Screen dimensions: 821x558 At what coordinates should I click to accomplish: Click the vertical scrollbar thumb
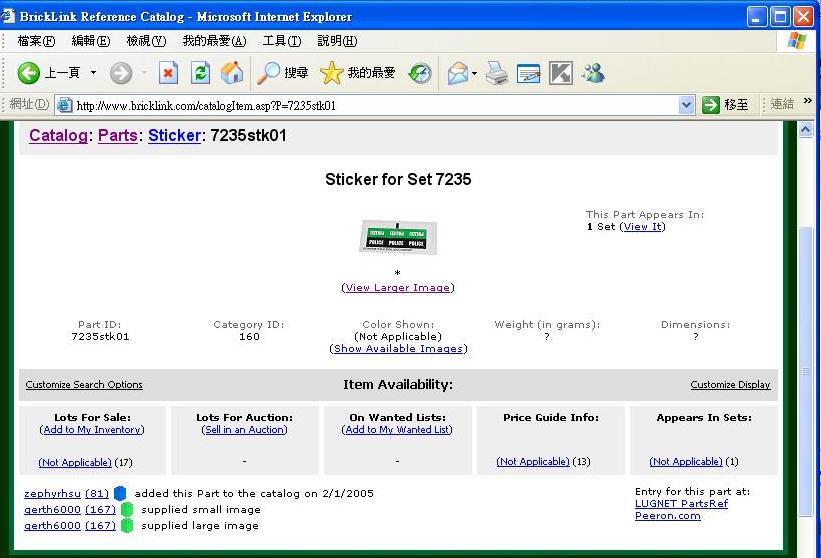(805, 371)
